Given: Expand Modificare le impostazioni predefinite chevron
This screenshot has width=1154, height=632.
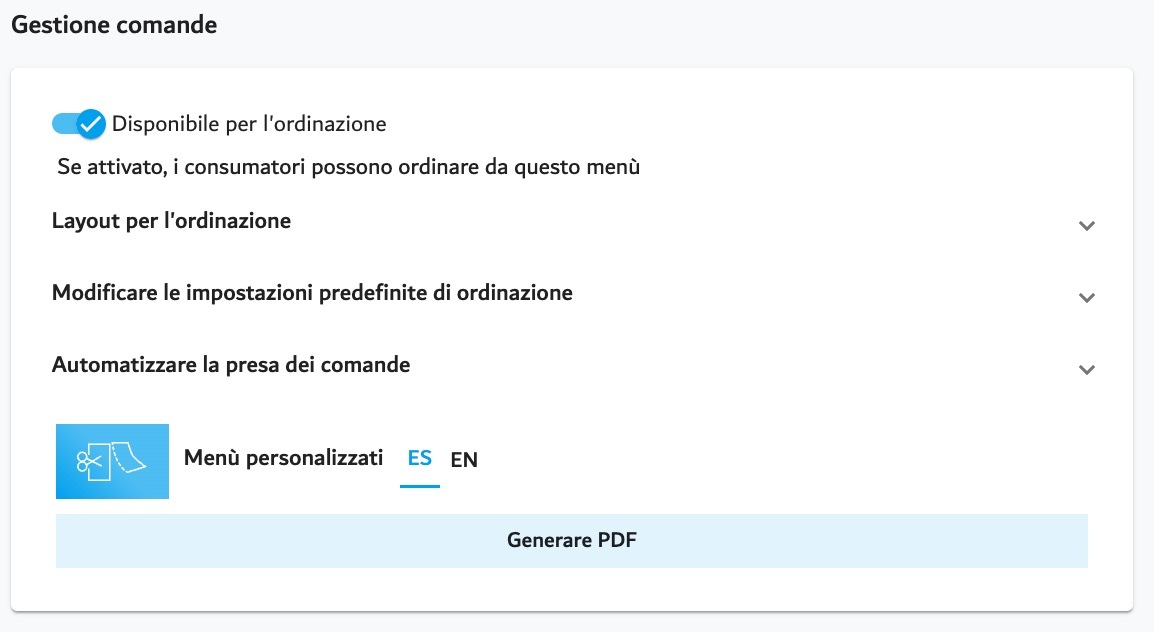Looking at the screenshot, I should (1086, 298).
